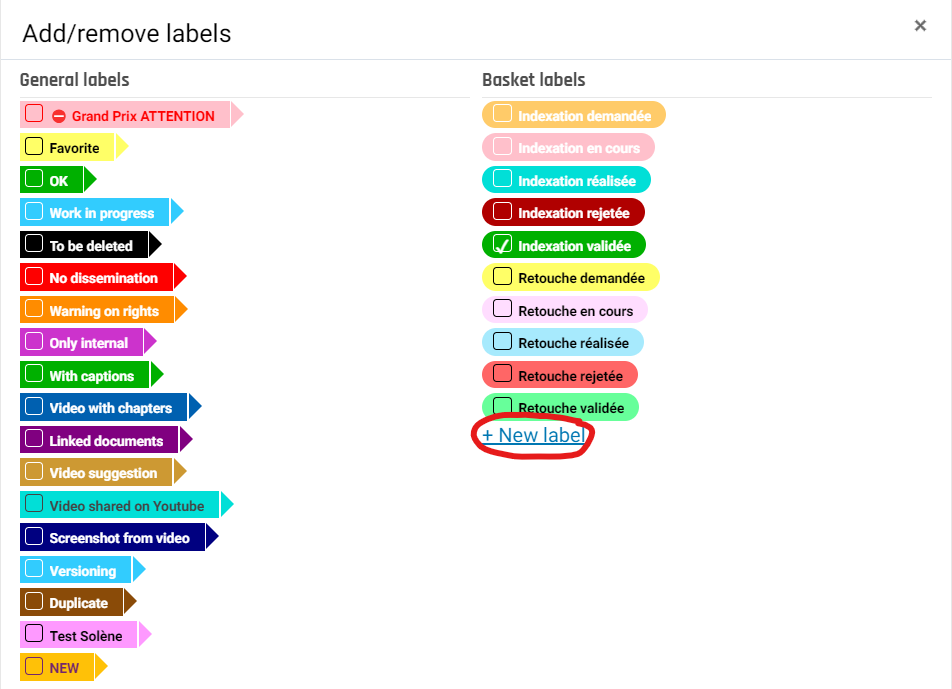Check Video with chapters label

pos(34,407)
